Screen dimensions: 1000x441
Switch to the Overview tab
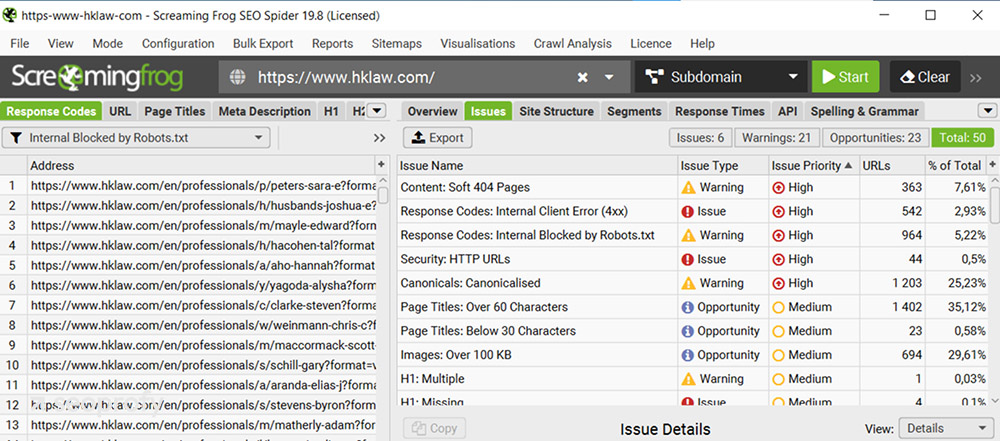click(432, 111)
